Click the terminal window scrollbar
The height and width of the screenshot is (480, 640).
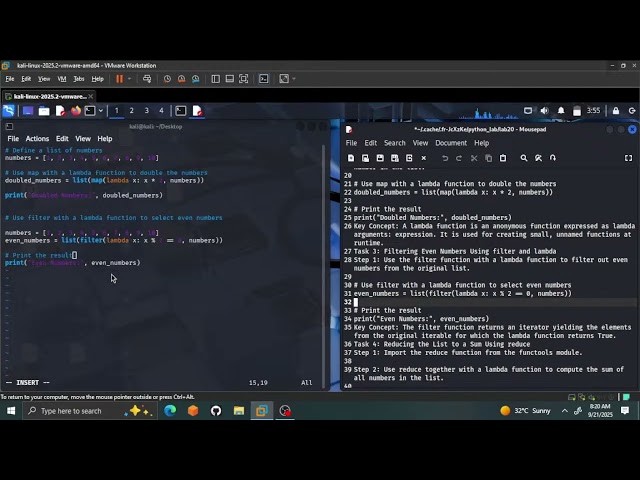(x=324, y=266)
